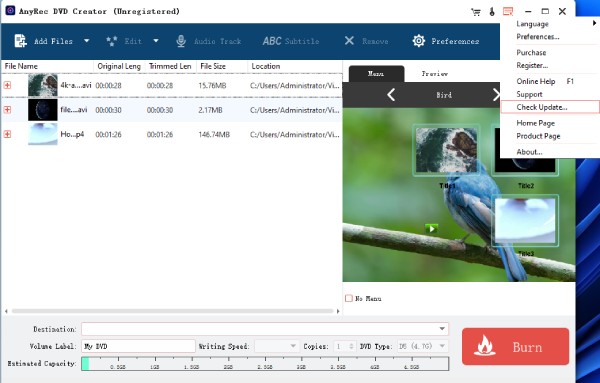Click the Audio Track microphone icon
Screen dimensions: 600x383
coord(181,41)
